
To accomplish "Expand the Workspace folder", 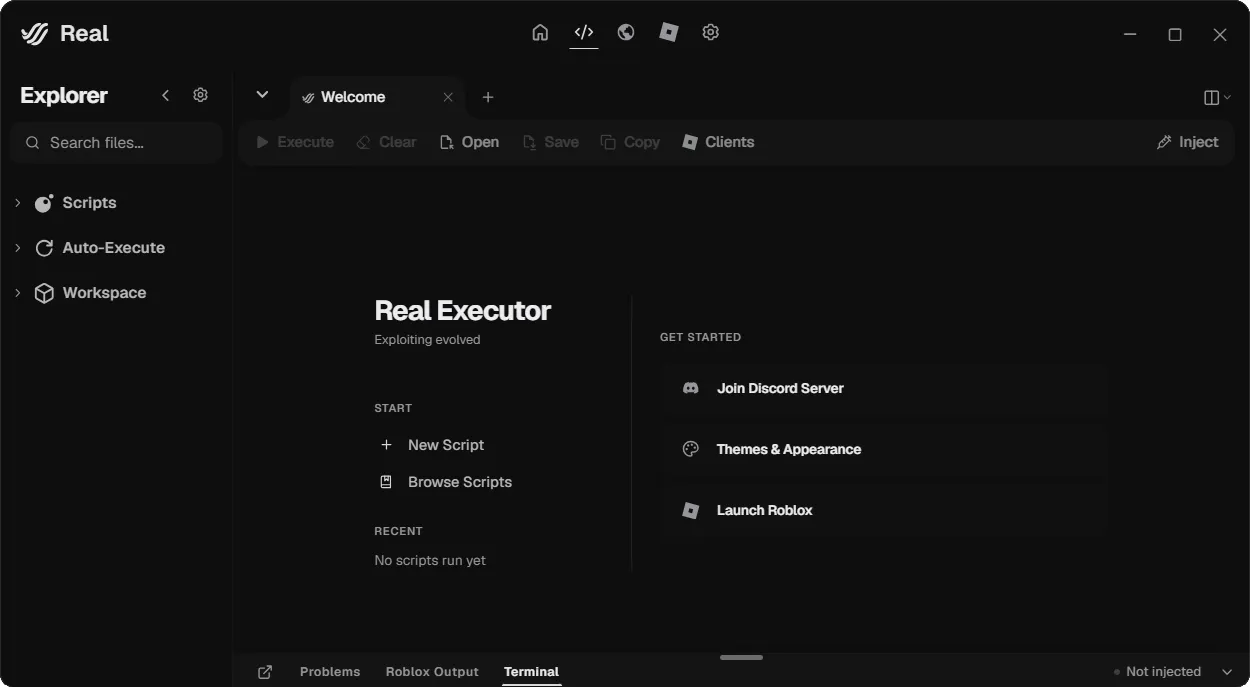I will 18,293.
